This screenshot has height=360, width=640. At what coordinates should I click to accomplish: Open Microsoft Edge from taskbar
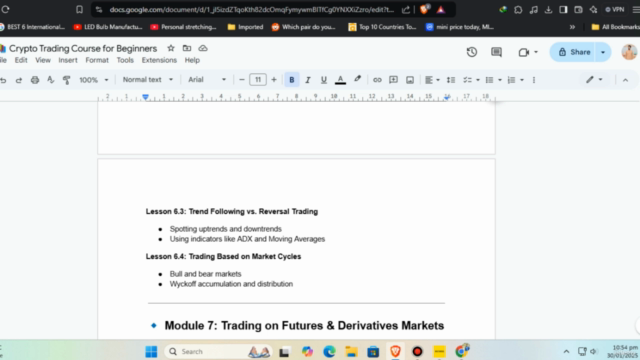click(x=329, y=351)
